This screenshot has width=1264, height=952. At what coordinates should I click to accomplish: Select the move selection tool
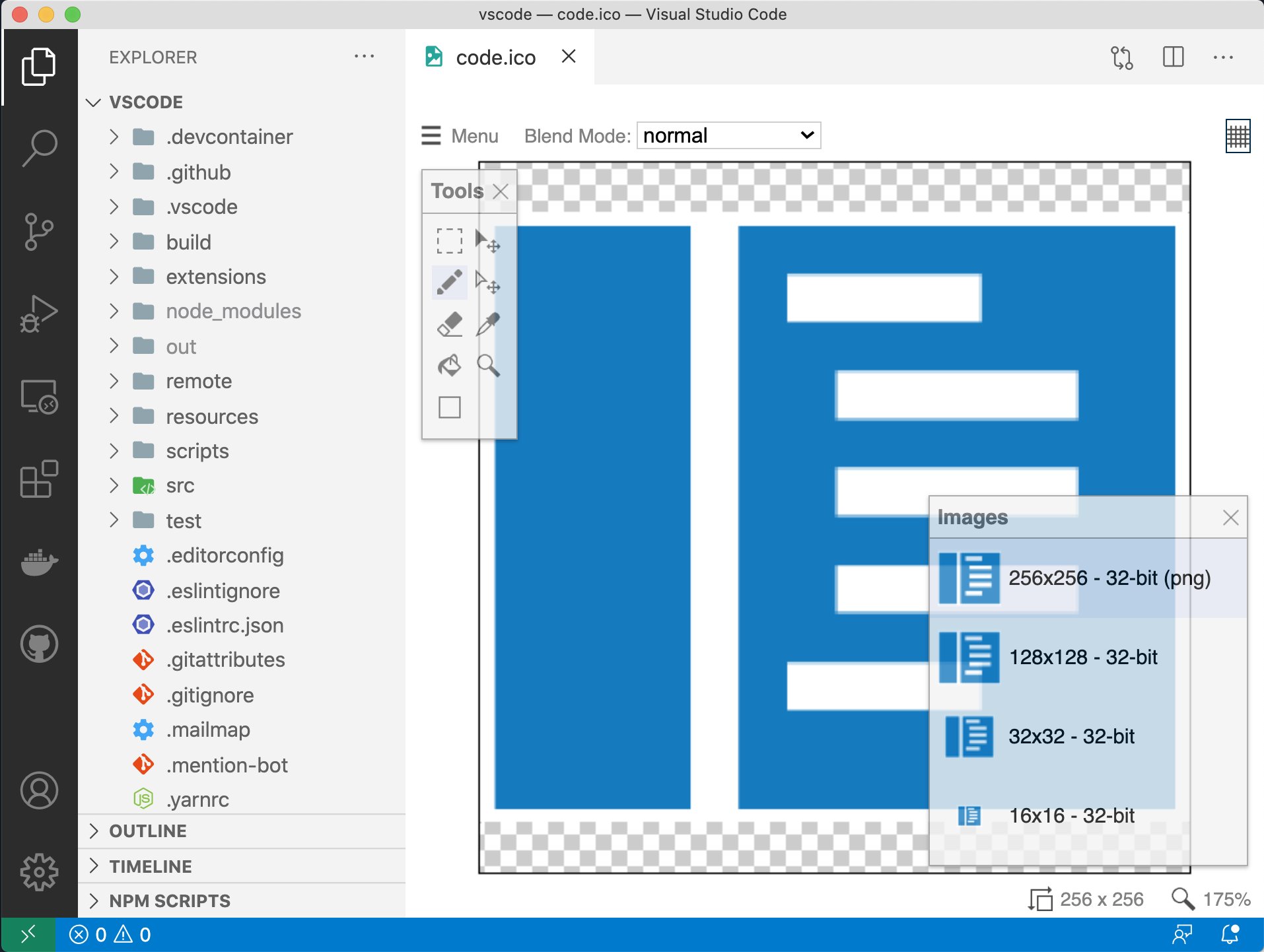coord(487,241)
